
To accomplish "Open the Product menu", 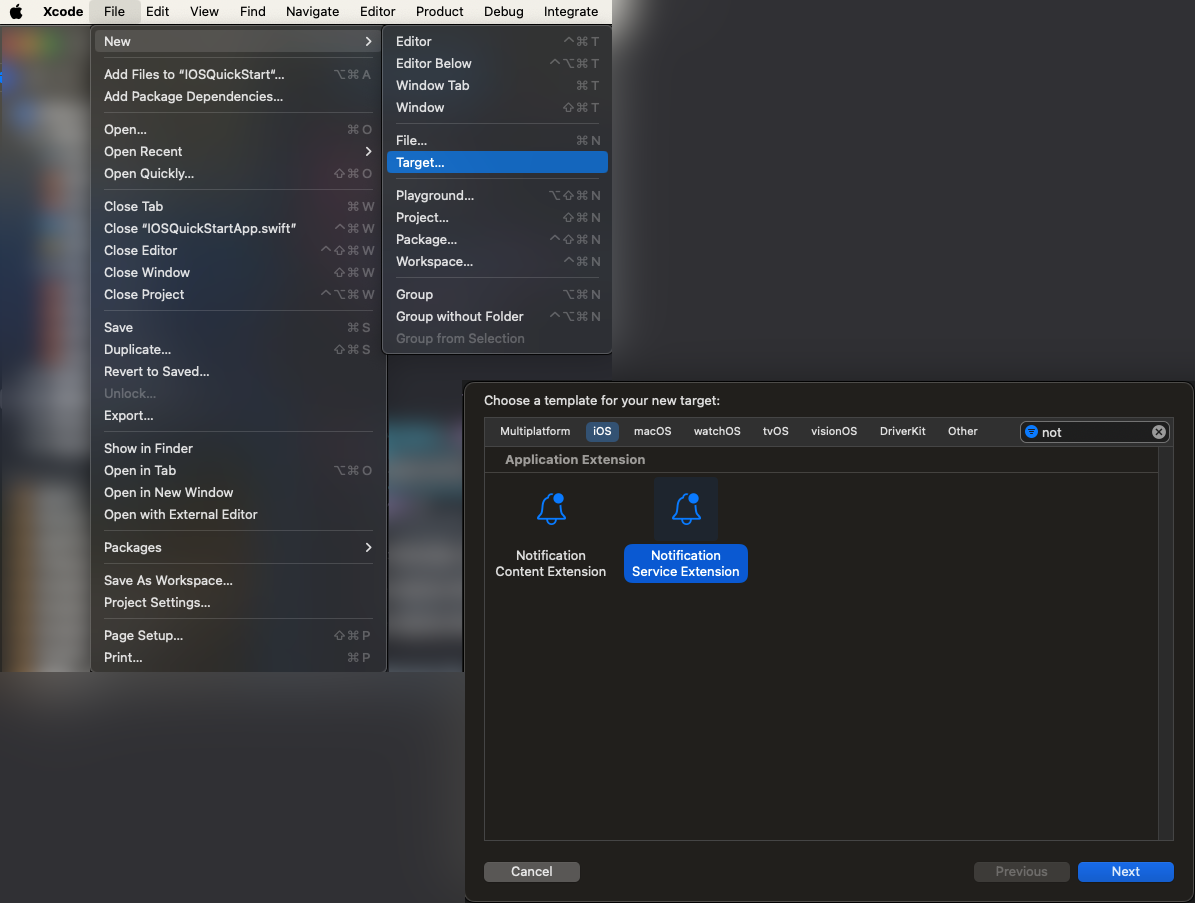I will (x=439, y=12).
